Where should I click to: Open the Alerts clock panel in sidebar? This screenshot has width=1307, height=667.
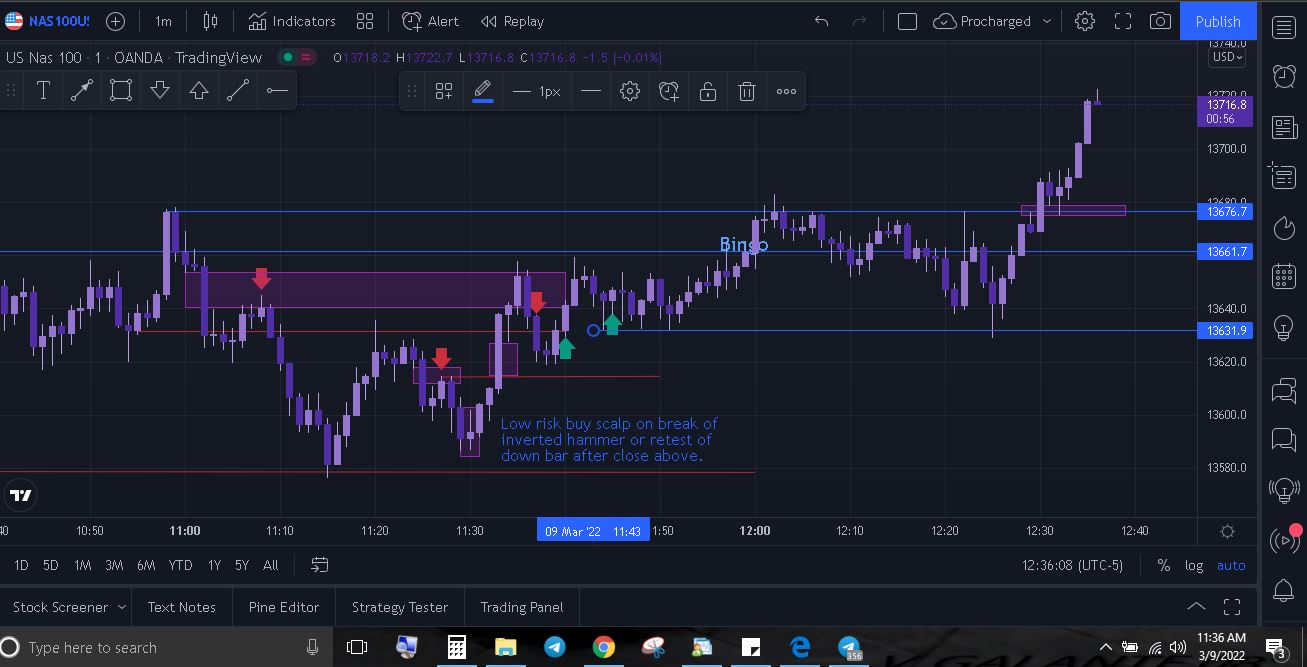tap(1284, 75)
